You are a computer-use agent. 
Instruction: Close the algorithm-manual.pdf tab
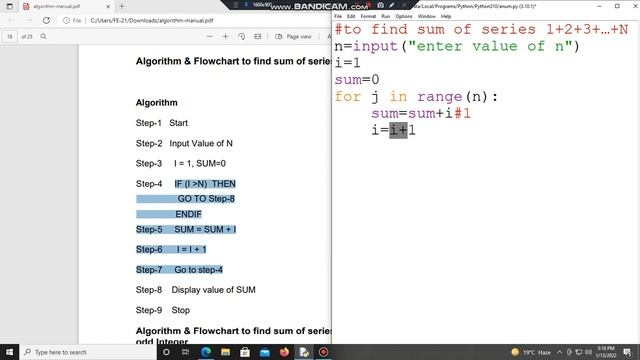pos(108,7)
